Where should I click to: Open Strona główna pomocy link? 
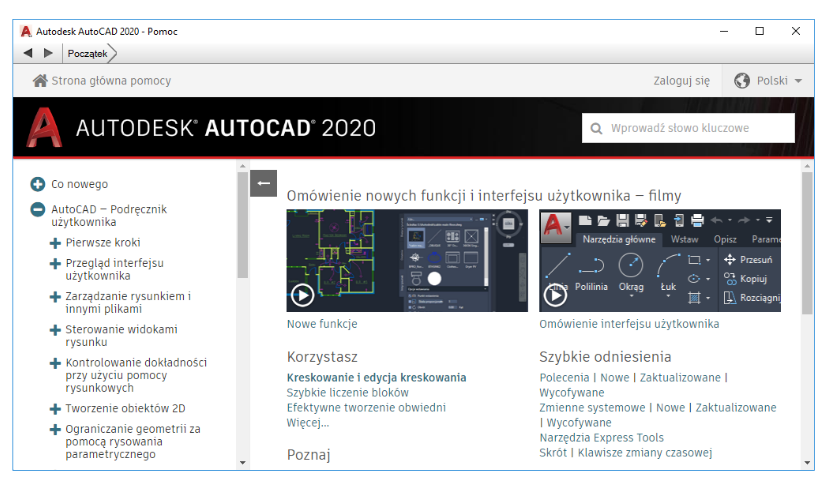click(111, 81)
